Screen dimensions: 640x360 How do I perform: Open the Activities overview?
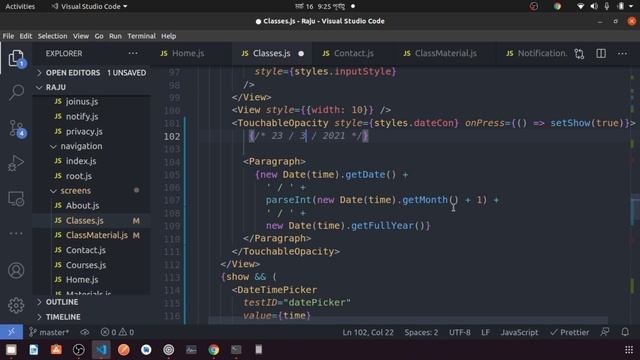[20, 7]
